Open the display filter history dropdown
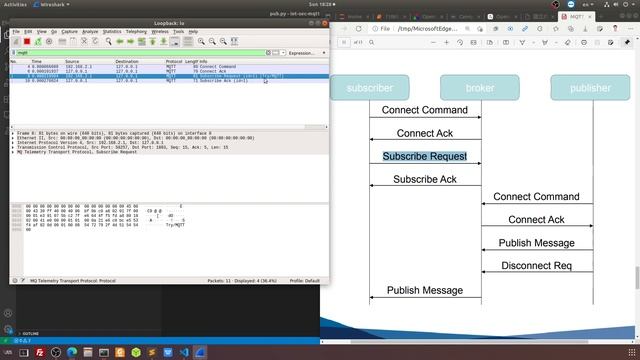Image resolution: width=640 pixels, height=360 pixels. tap(283, 53)
